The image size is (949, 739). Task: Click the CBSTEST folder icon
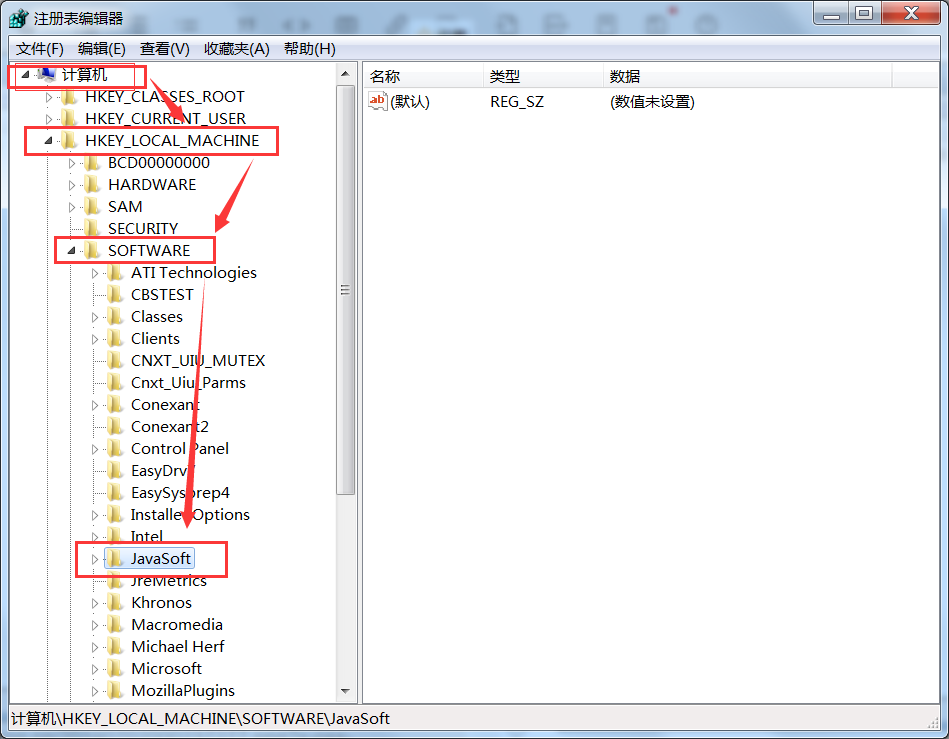click(x=116, y=295)
